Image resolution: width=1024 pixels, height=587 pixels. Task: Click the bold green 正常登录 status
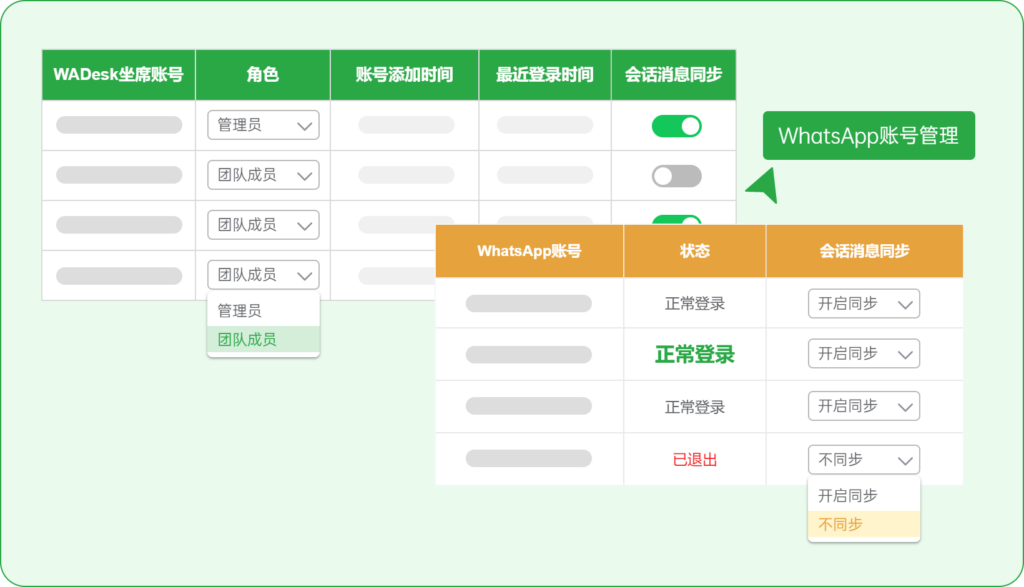pyautogui.click(x=695, y=355)
